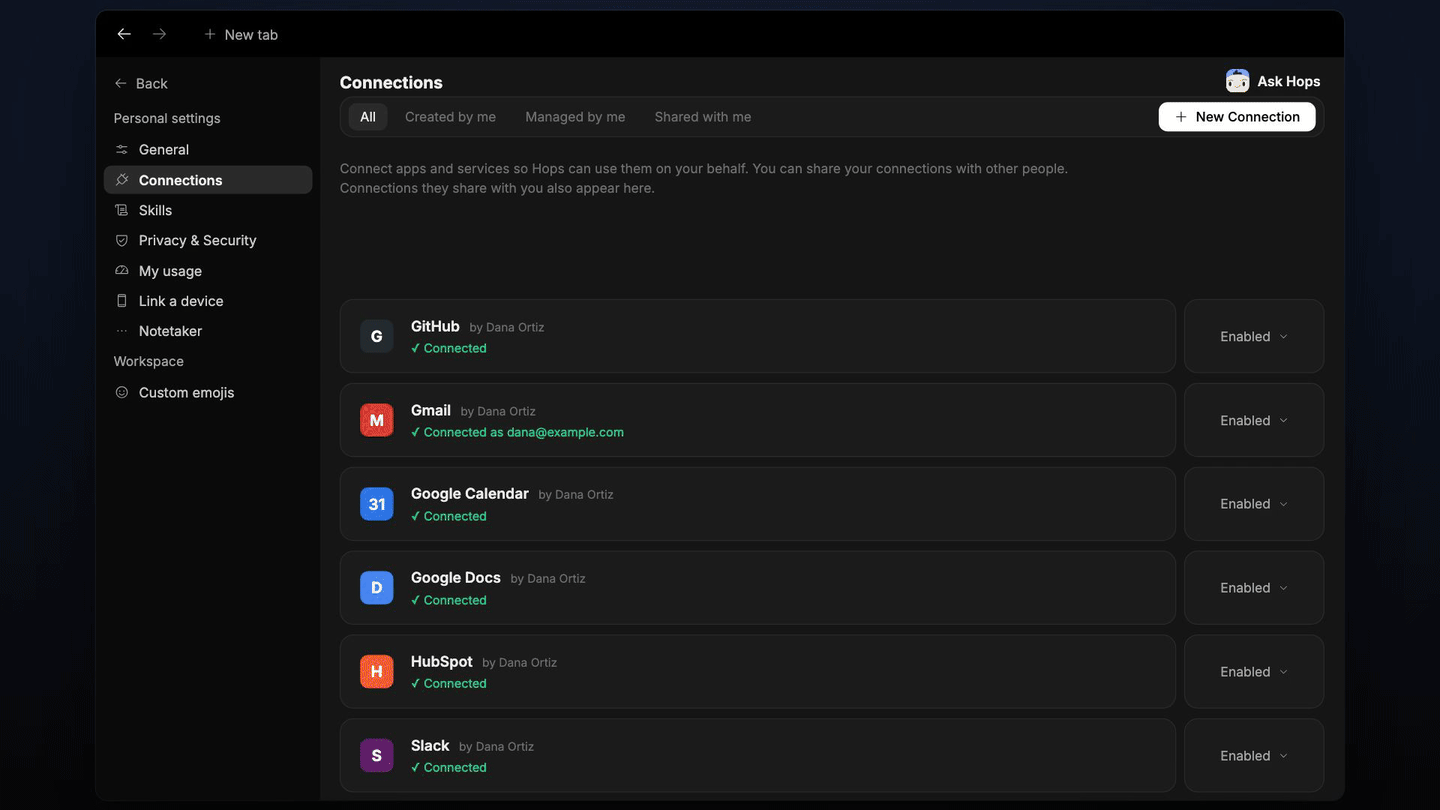Screen dimensions: 1440x810
Task: Open the Enabled dropdown for Slack
Action: pyautogui.click(x=1254, y=756)
